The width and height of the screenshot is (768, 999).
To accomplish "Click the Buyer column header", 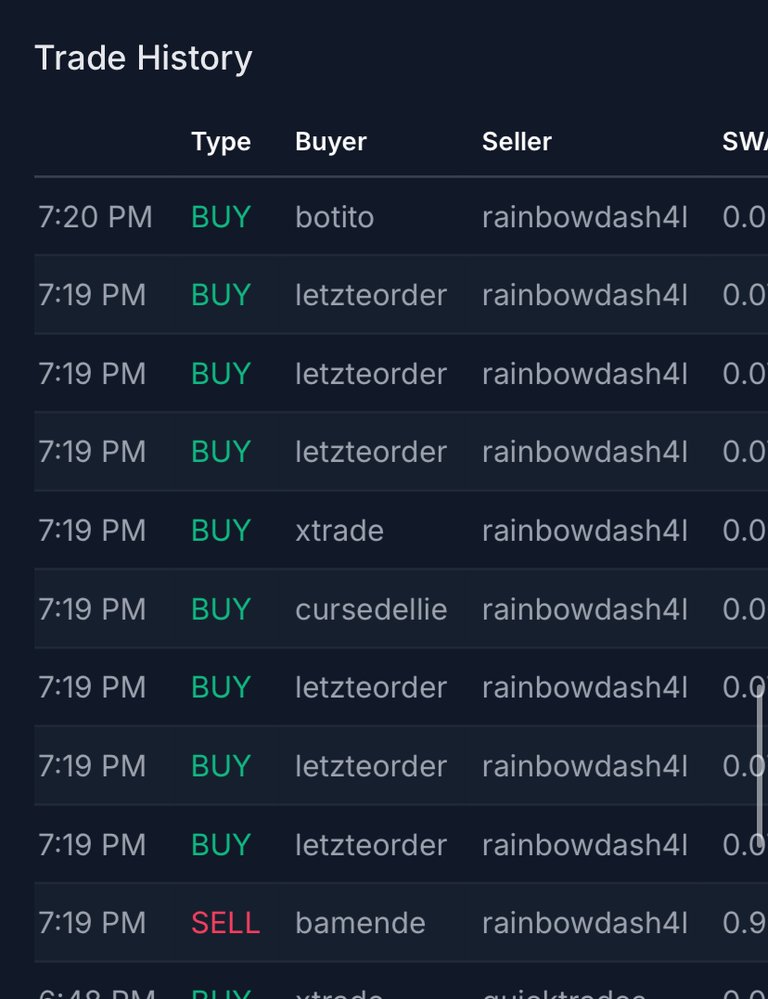I will 331,142.
